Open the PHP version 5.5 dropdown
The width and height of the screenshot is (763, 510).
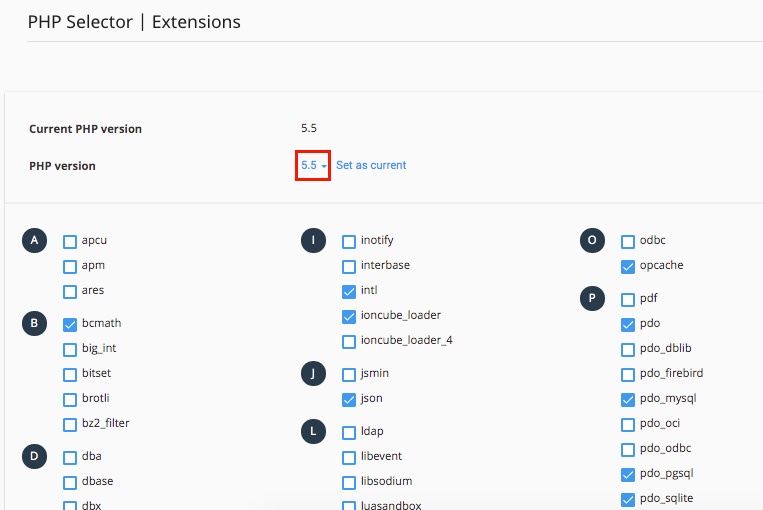pyautogui.click(x=313, y=165)
